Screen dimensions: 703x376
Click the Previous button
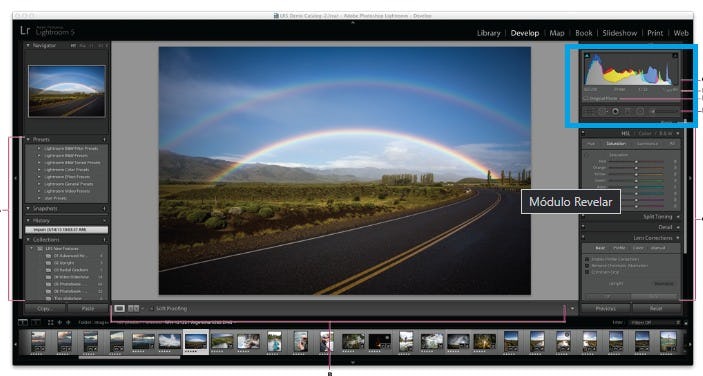[x=606, y=308]
